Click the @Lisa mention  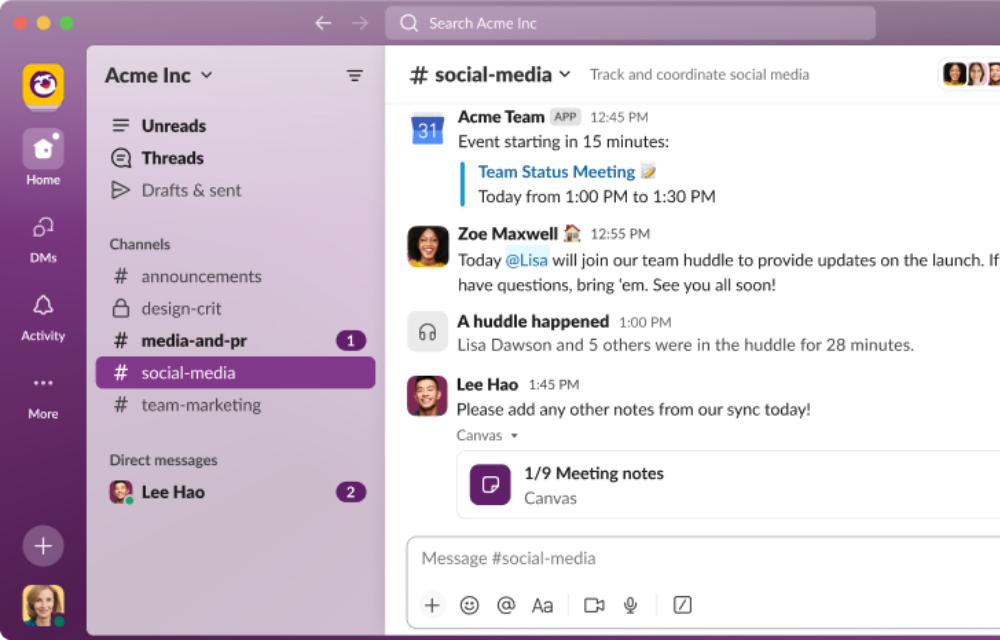pos(526,260)
